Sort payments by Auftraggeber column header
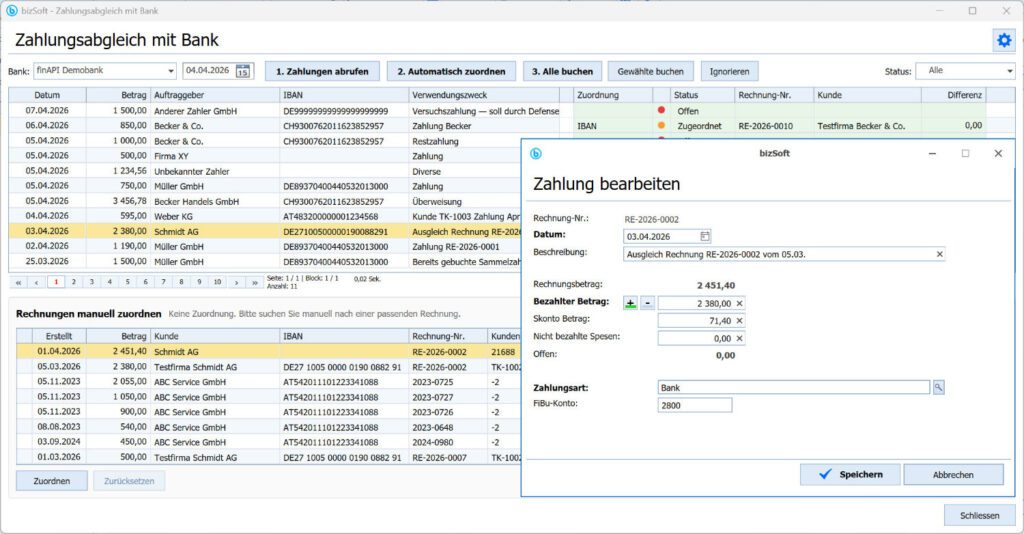Screen dimensions: 1024x534 point(216,95)
